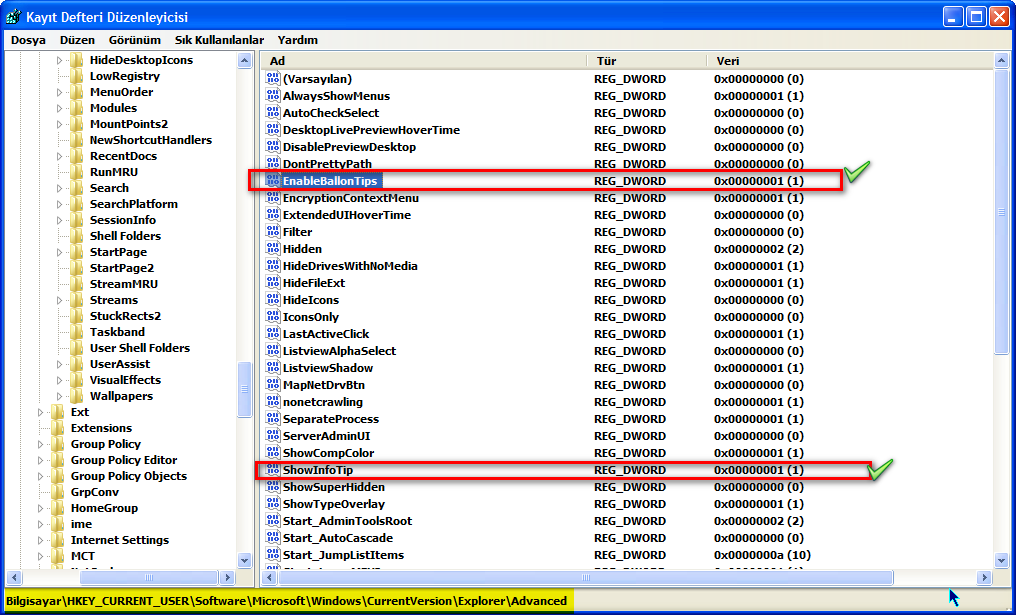1016x615 pixels.
Task: Open the Düzen menu
Action: point(77,40)
